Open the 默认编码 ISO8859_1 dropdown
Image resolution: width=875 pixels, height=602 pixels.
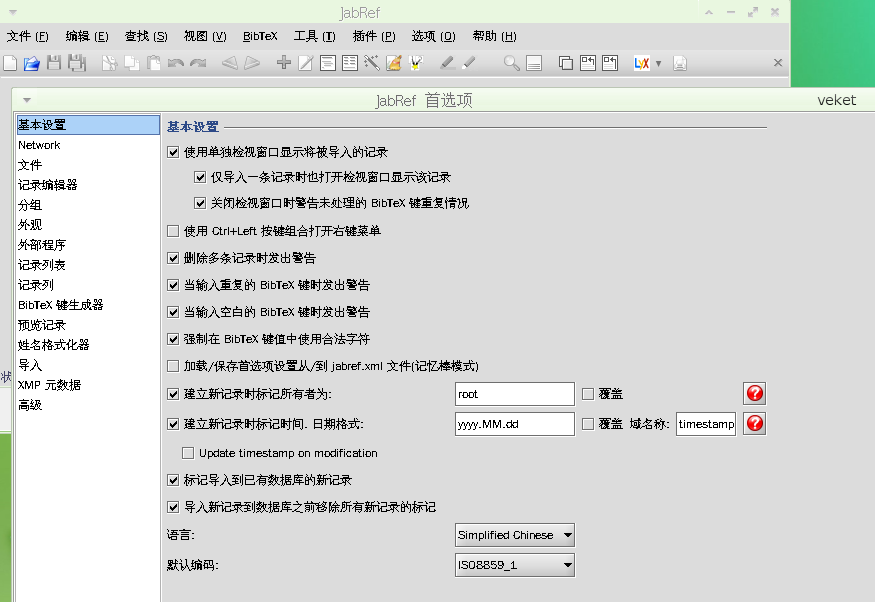(515, 565)
